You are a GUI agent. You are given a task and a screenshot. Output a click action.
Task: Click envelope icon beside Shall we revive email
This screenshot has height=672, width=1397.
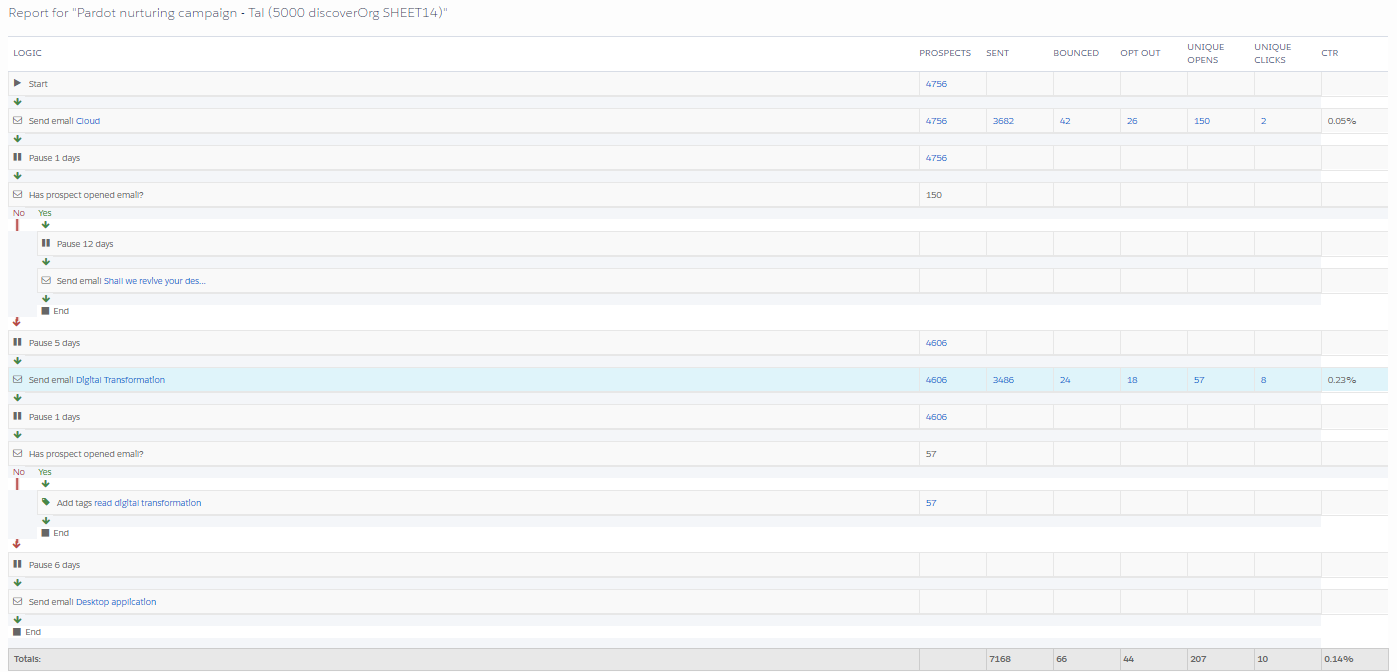46,281
